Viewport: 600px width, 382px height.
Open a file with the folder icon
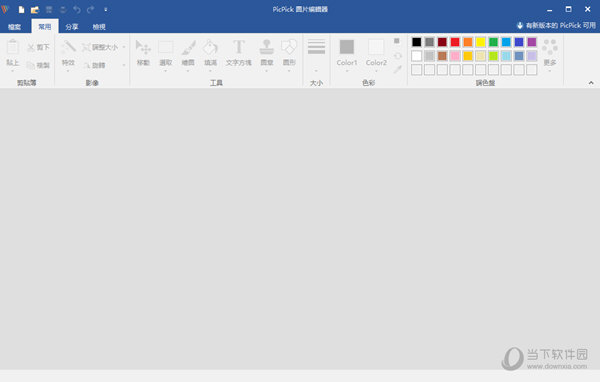pyautogui.click(x=35, y=10)
